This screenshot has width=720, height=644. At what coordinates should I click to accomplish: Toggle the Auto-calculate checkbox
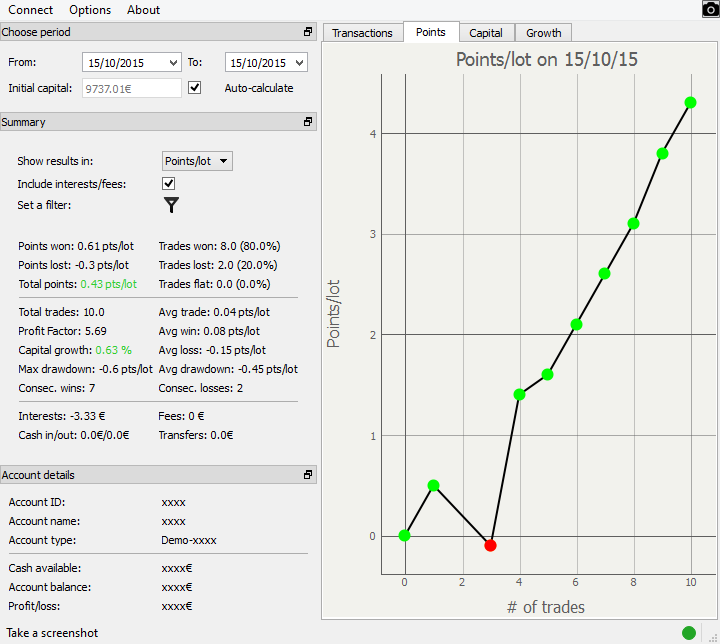[x=195, y=88]
